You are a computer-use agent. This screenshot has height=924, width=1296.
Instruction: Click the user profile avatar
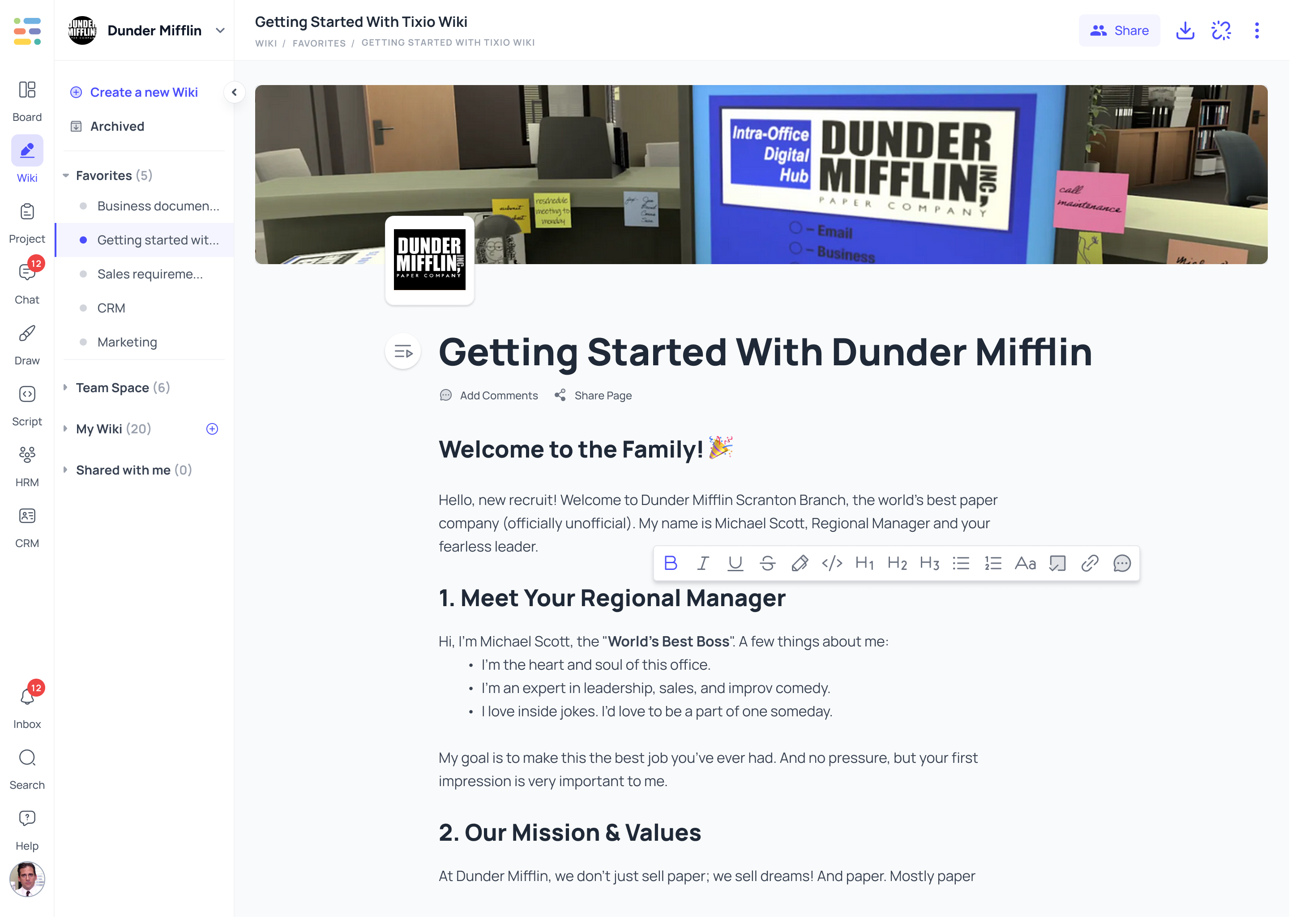tap(27, 879)
